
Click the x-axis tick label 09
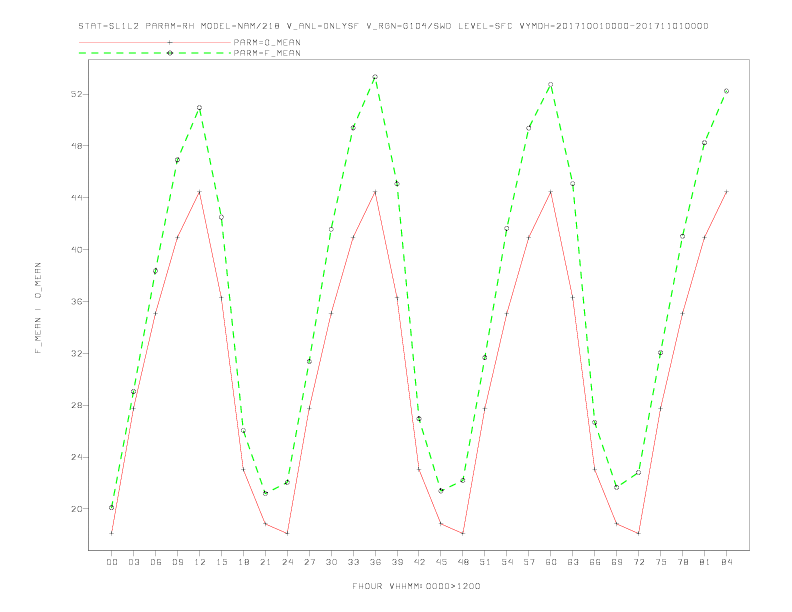[x=177, y=562]
